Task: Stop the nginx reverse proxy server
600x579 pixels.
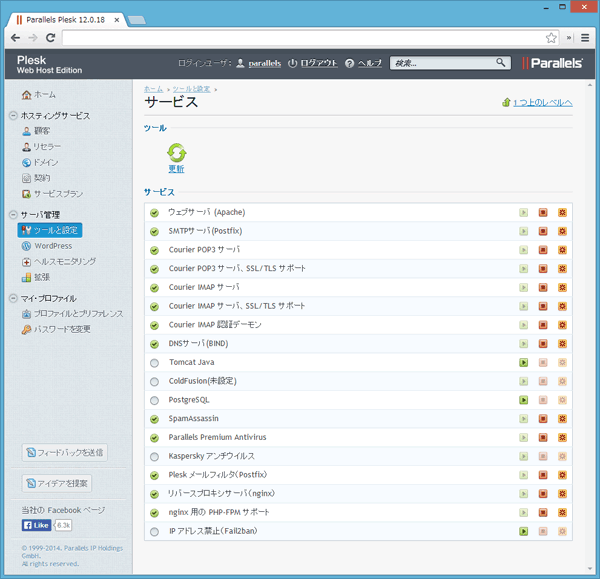Action: (x=543, y=494)
